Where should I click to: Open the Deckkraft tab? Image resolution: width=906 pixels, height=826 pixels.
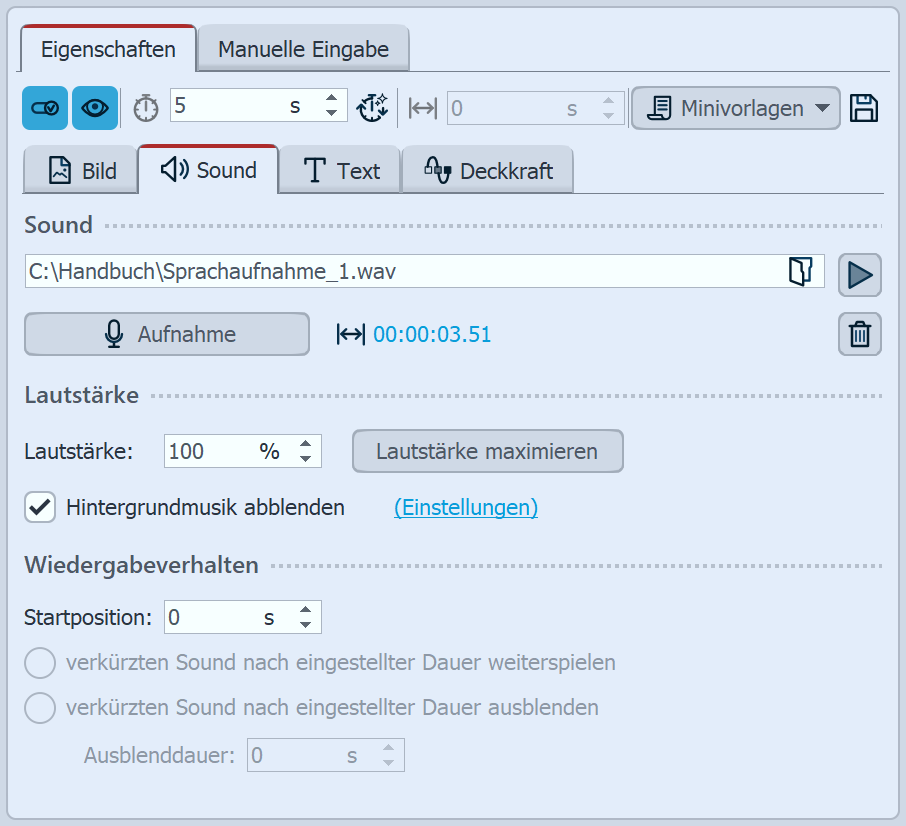[x=487, y=171]
